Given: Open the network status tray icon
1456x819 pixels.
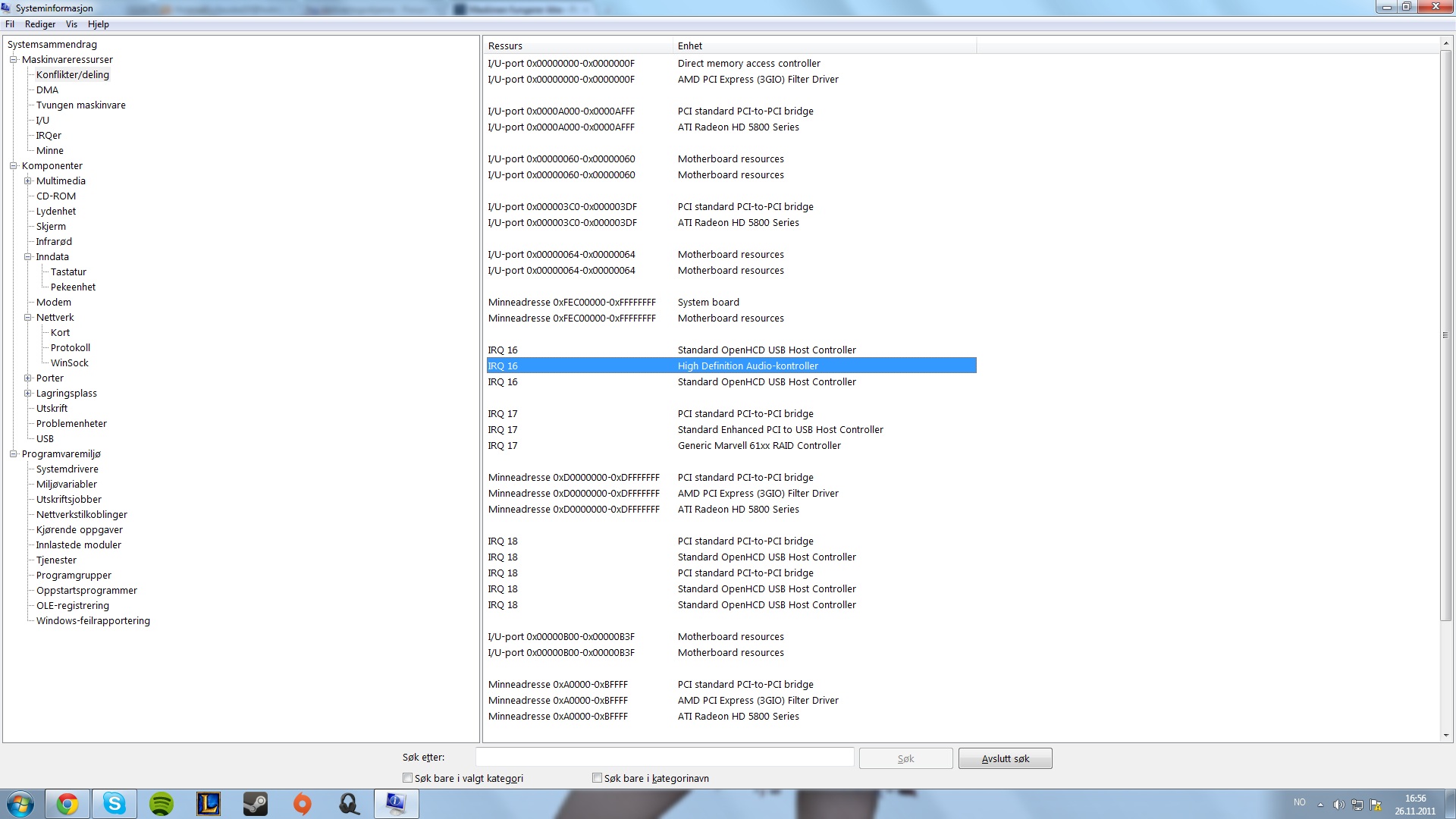Looking at the screenshot, I should (x=1357, y=805).
